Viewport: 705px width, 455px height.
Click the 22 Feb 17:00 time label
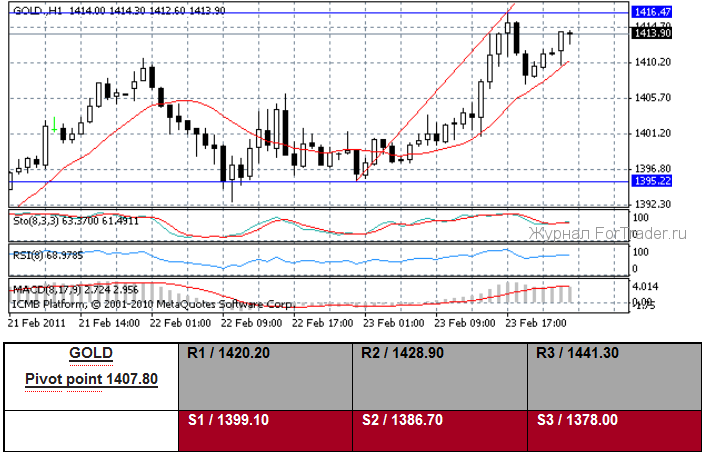pyautogui.click(x=322, y=323)
